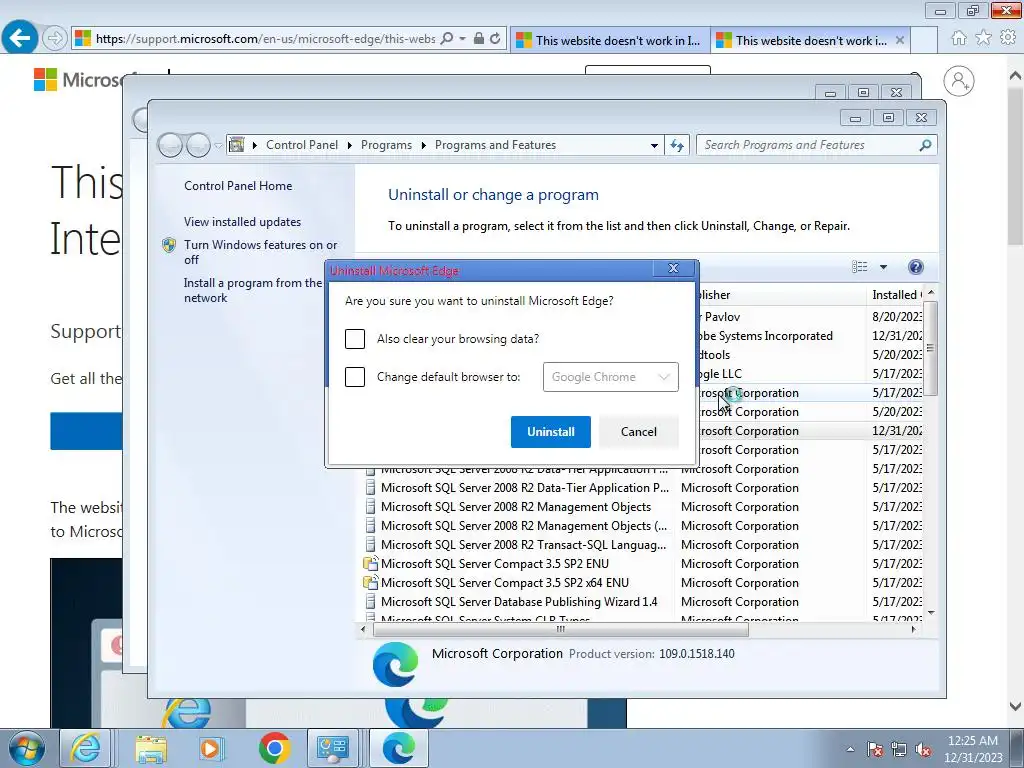The height and width of the screenshot is (768, 1024).
Task: Click the Home icon in Internet Explorer
Action: (x=959, y=38)
